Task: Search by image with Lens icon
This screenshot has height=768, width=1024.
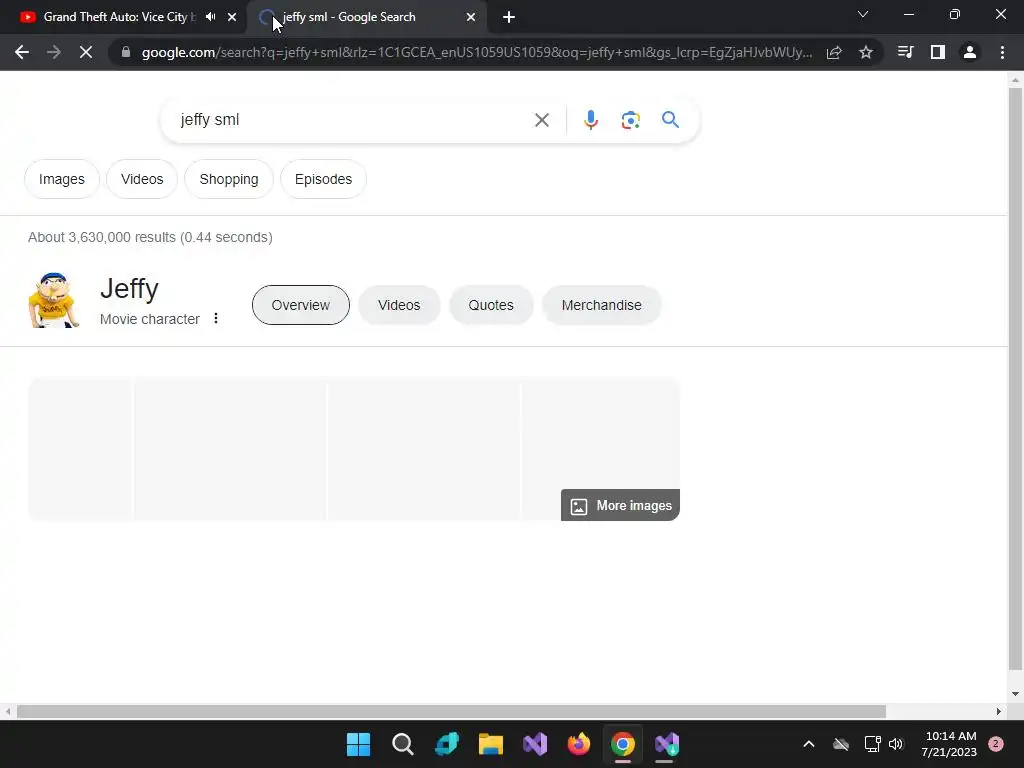Action: pos(630,120)
